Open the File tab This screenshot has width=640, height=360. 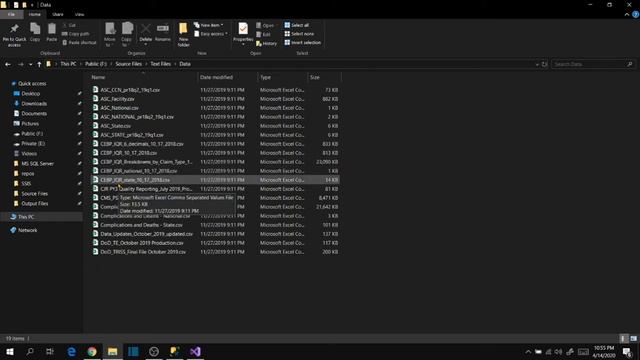[11, 14]
